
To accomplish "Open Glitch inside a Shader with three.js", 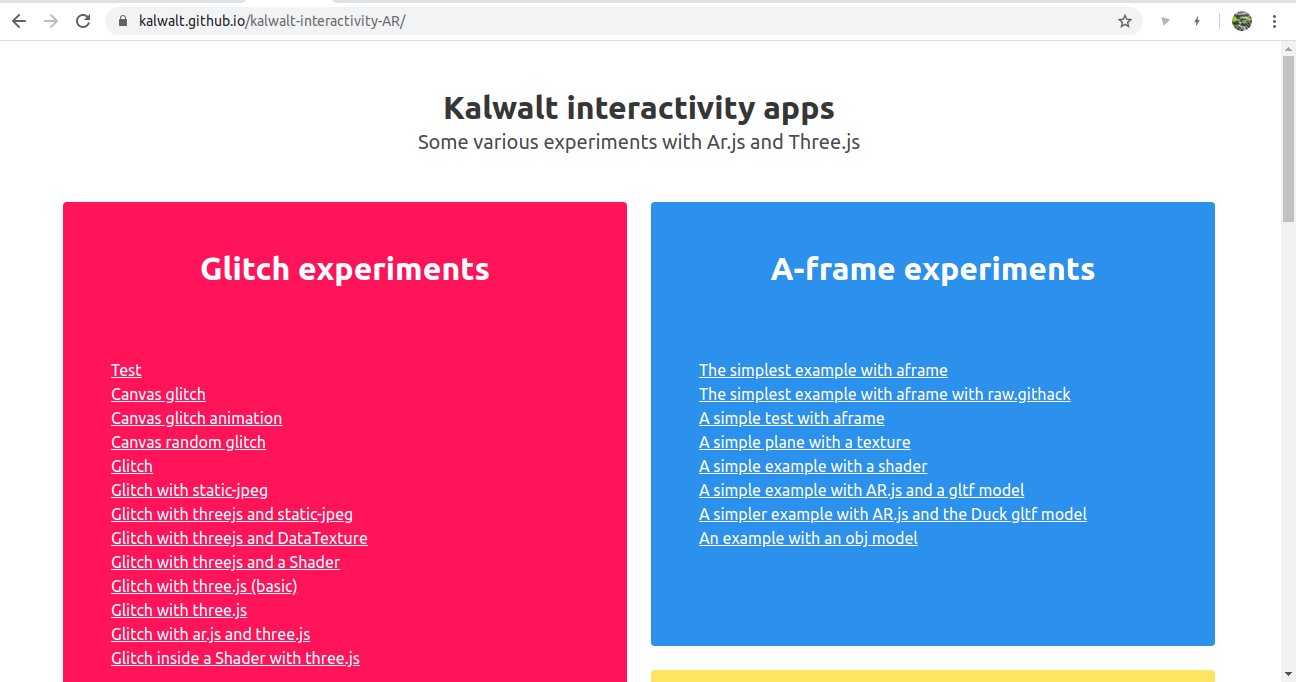I will click(235, 658).
